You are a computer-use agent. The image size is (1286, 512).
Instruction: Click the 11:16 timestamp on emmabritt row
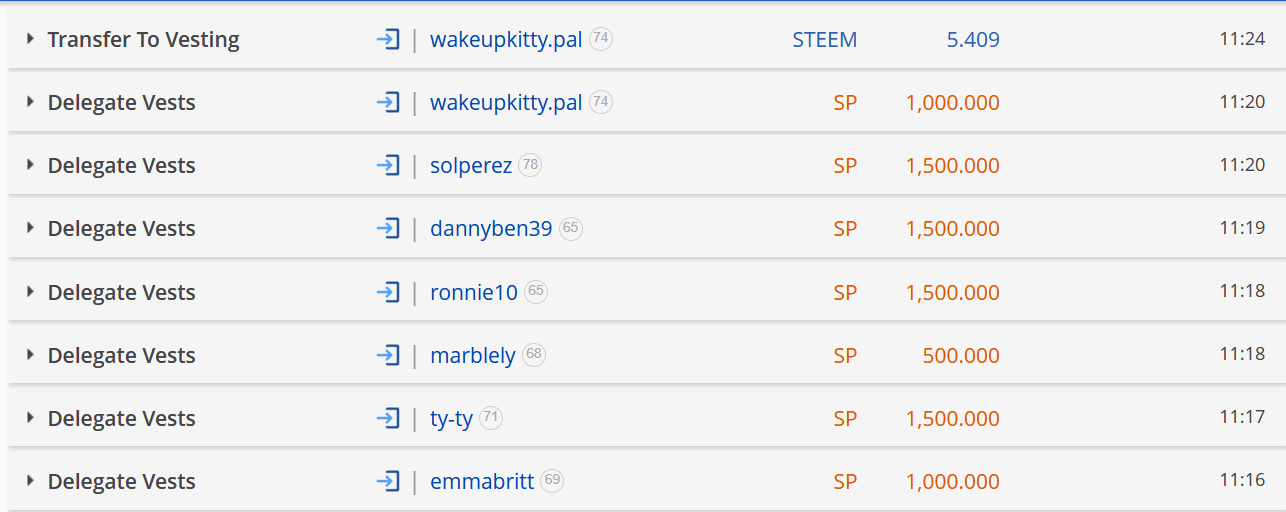(1242, 481)
